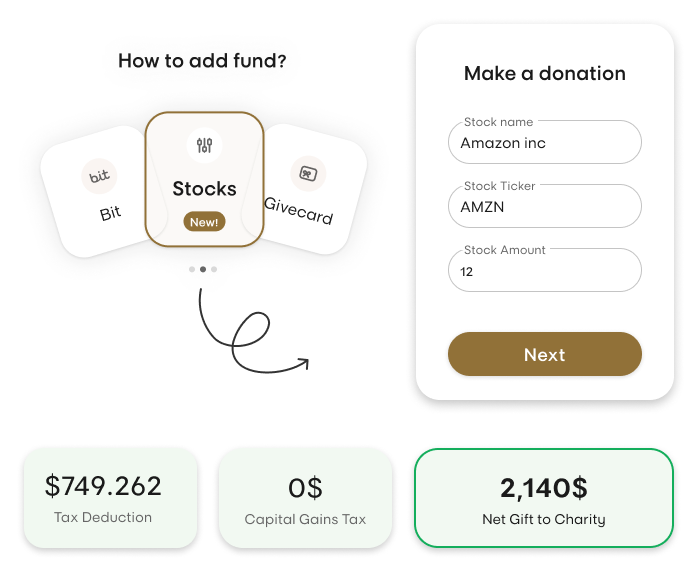Click the Make a donation heading
698x572 pixels.
[545, 73]
